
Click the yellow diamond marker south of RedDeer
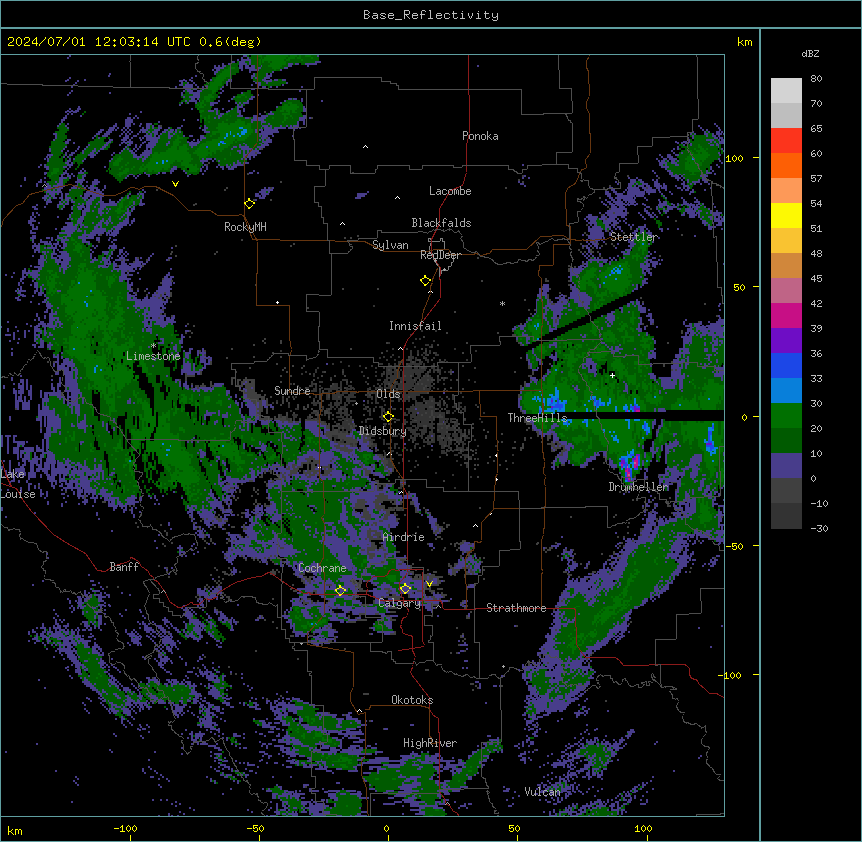426,281
